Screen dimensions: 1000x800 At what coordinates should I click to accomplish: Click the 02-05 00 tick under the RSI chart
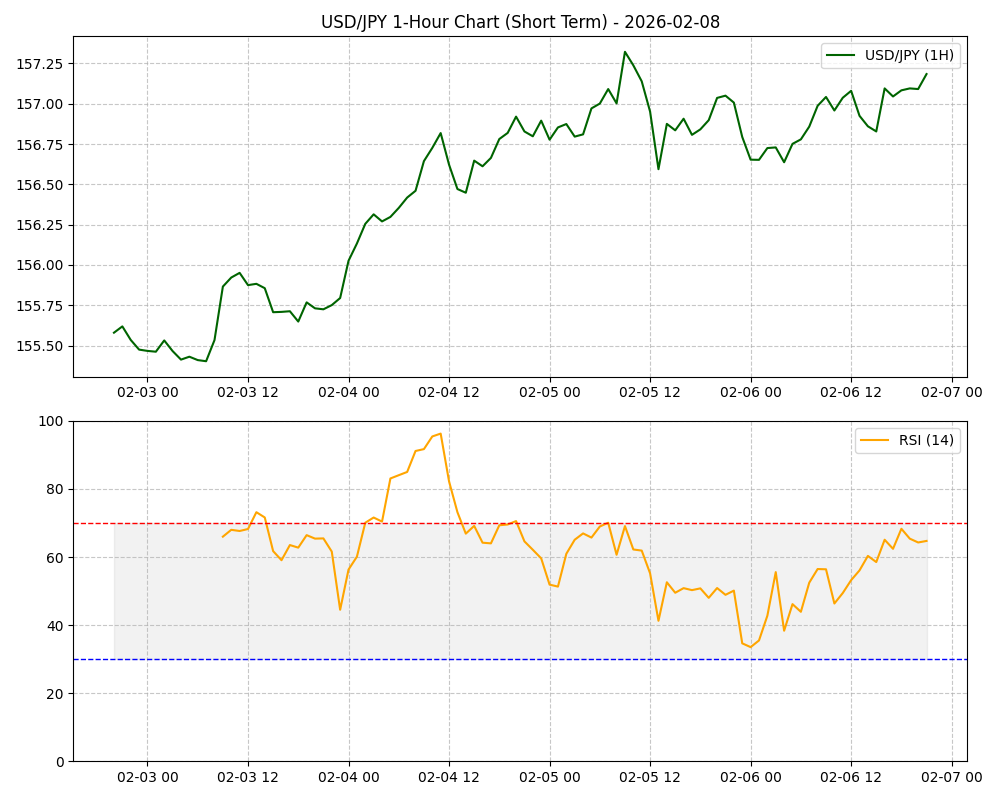pos(549,776)
